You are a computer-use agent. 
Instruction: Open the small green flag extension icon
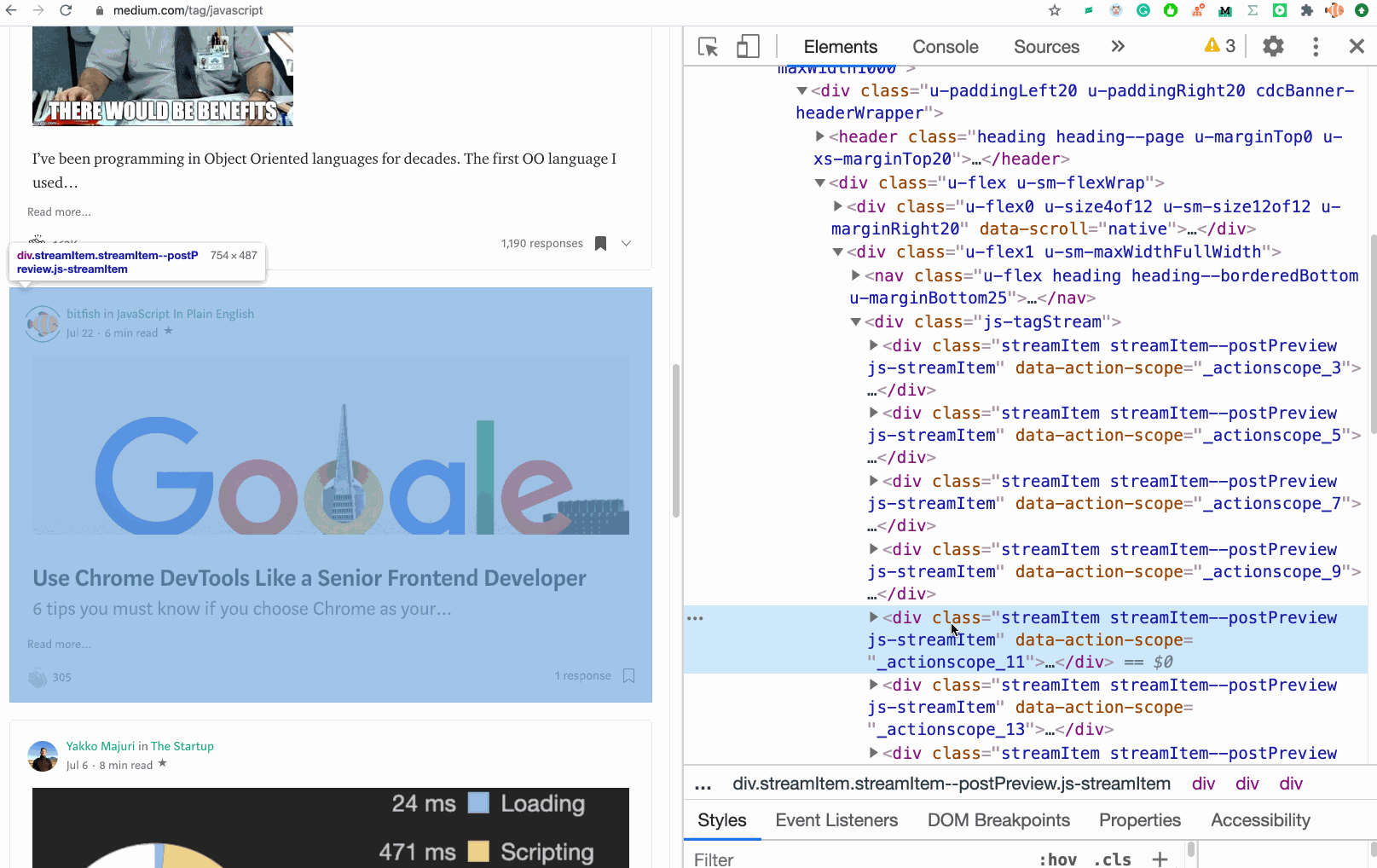(1089, 10)
